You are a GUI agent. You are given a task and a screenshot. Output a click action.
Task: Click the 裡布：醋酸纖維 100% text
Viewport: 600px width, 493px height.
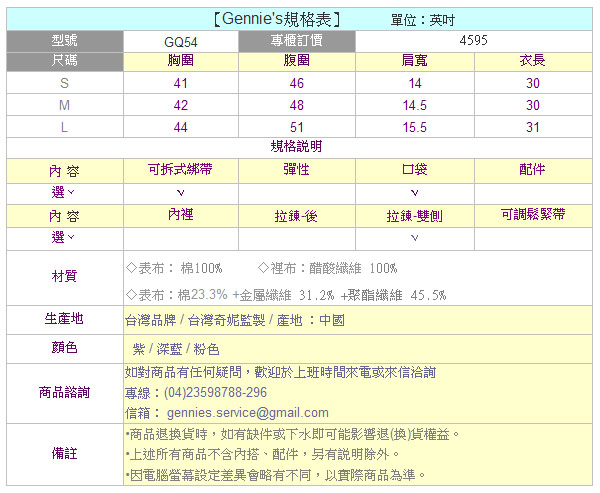coord(328,268)
